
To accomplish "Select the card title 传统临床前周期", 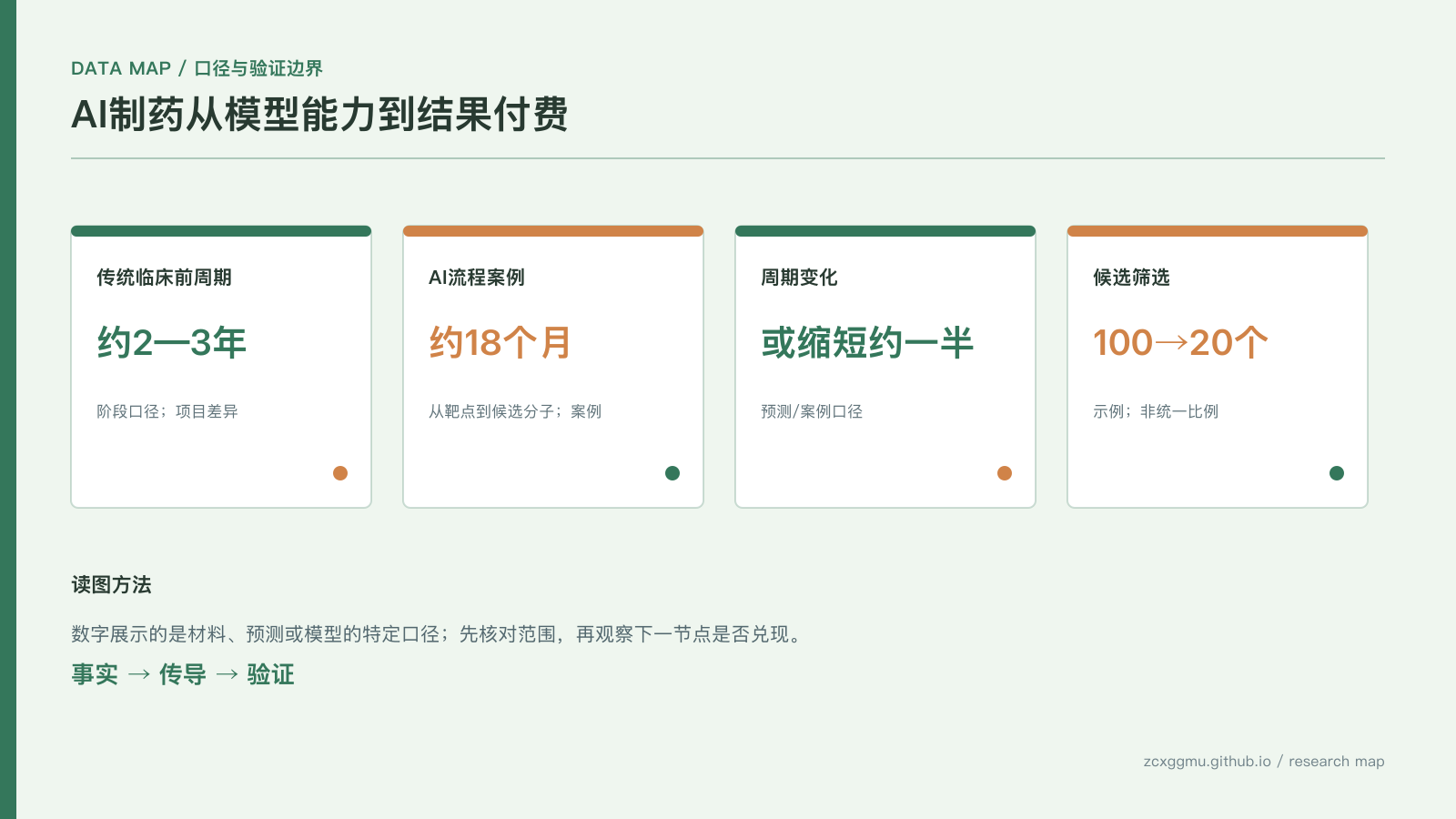I will [164, 278].
